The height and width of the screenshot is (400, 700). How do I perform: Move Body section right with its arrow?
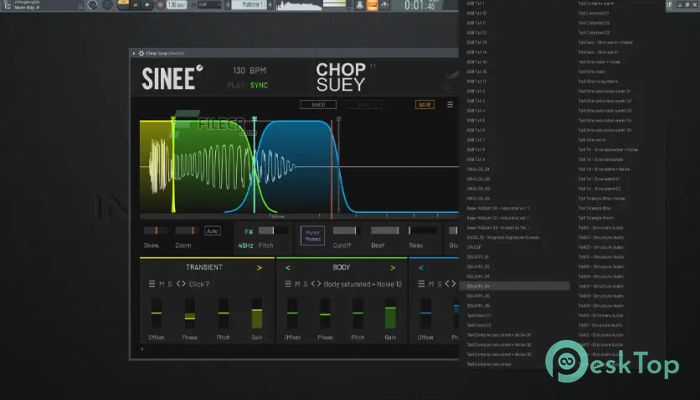(x=393, y=268)
